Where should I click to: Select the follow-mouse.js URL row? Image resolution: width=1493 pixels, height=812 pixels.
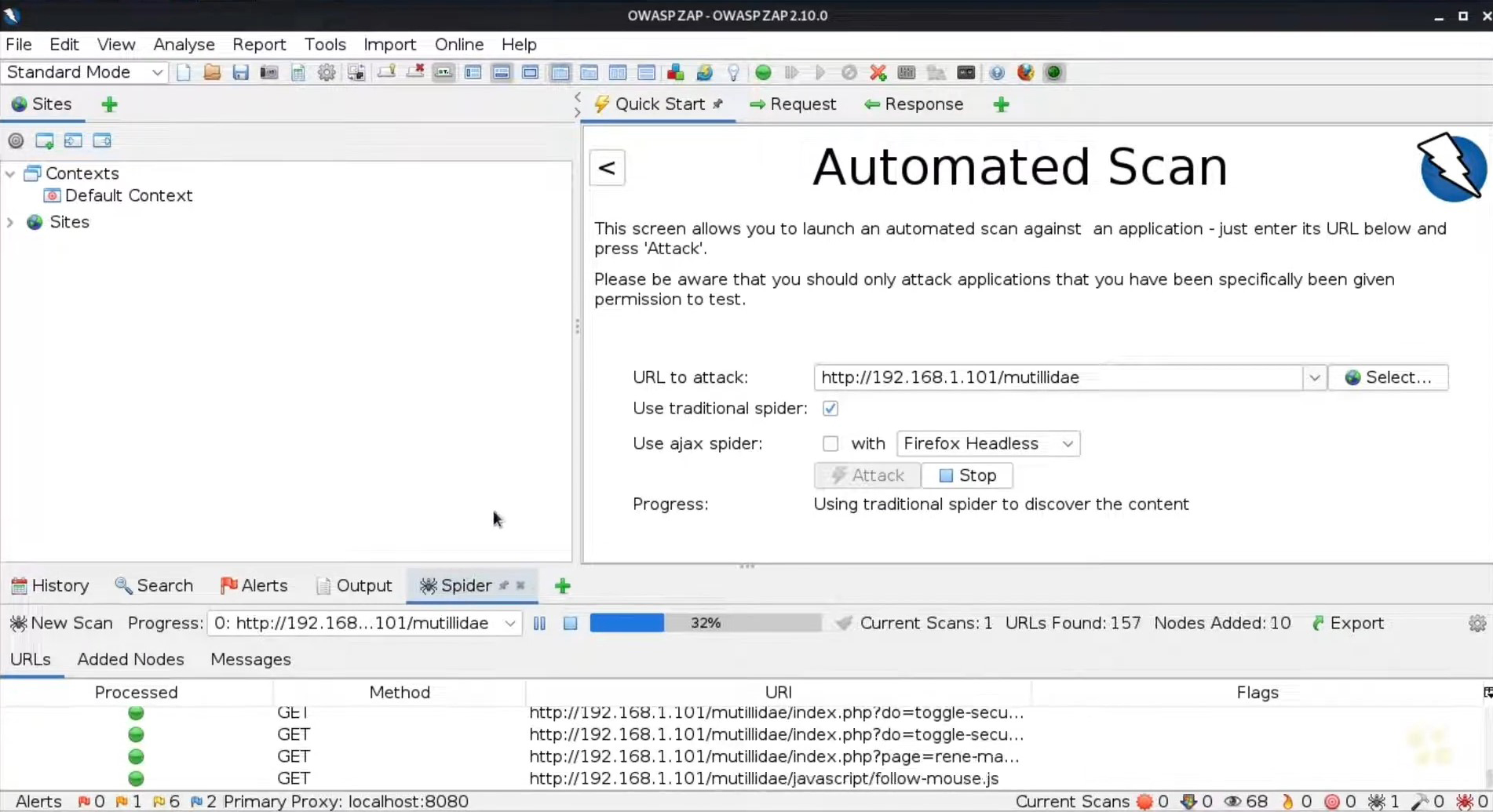742,779
